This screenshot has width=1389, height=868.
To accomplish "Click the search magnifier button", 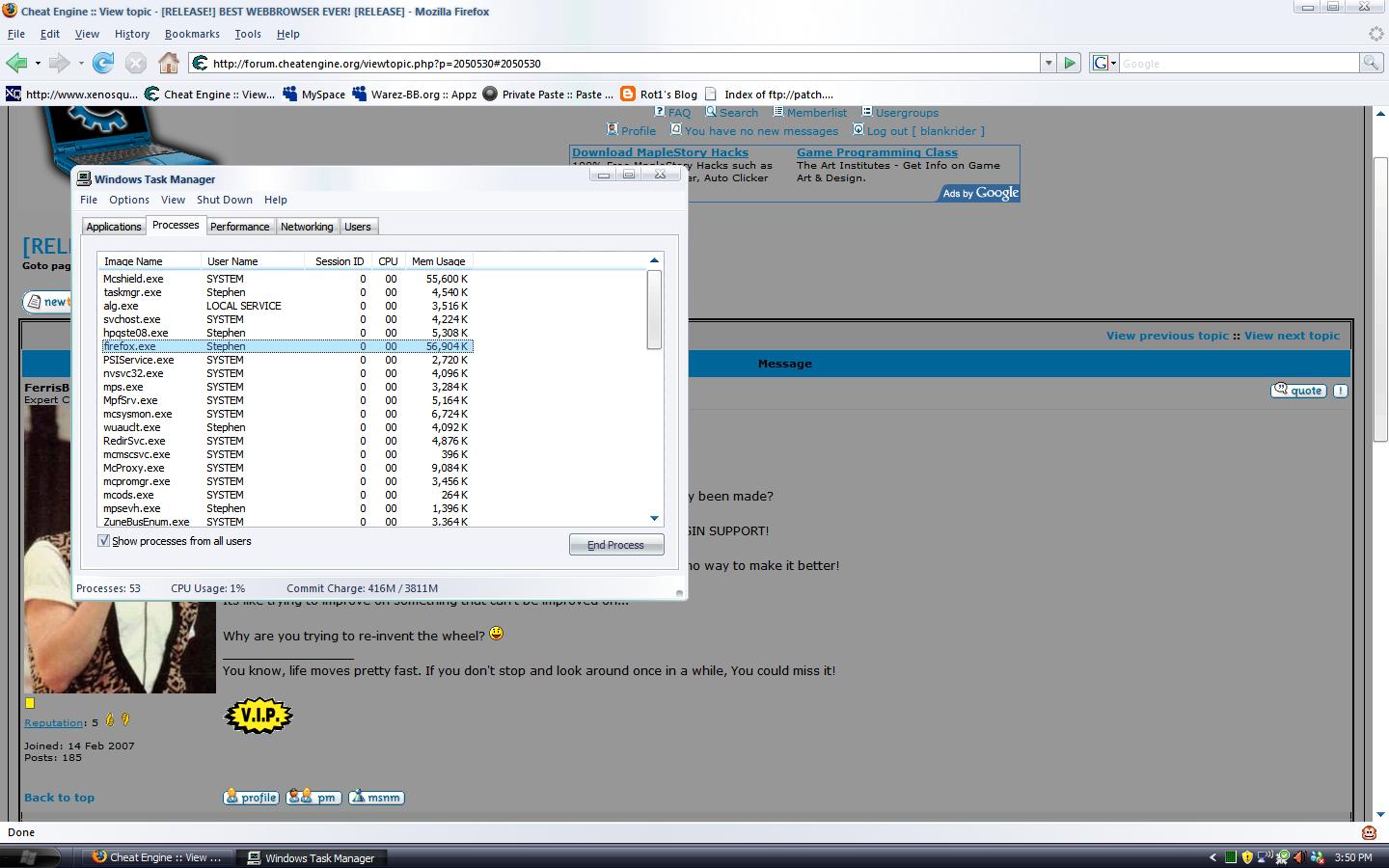I will [x=1371, y=63].
